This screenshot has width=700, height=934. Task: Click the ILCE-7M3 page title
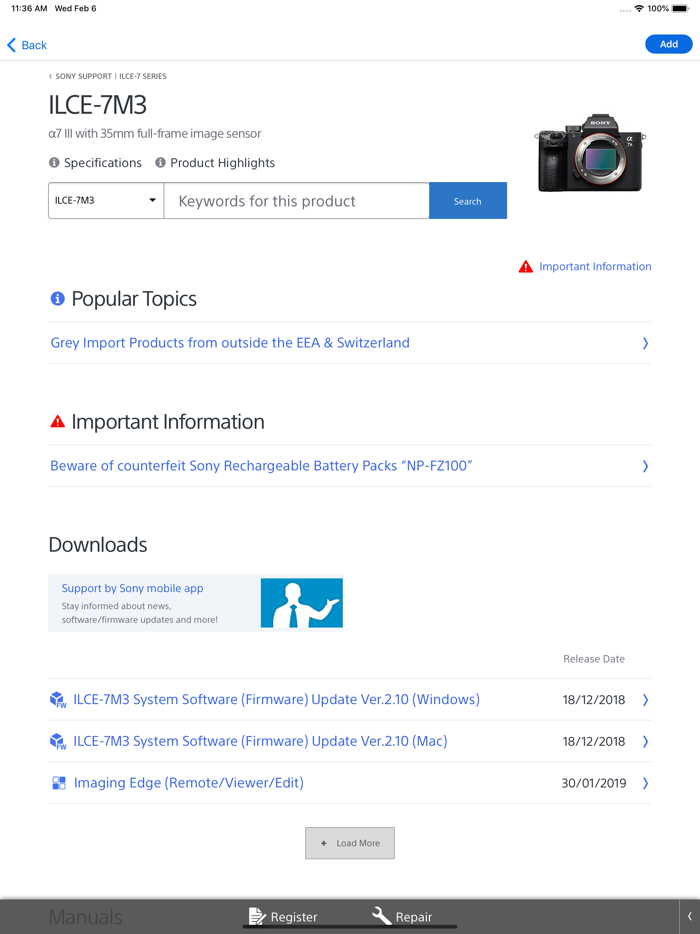pos(98,105)
